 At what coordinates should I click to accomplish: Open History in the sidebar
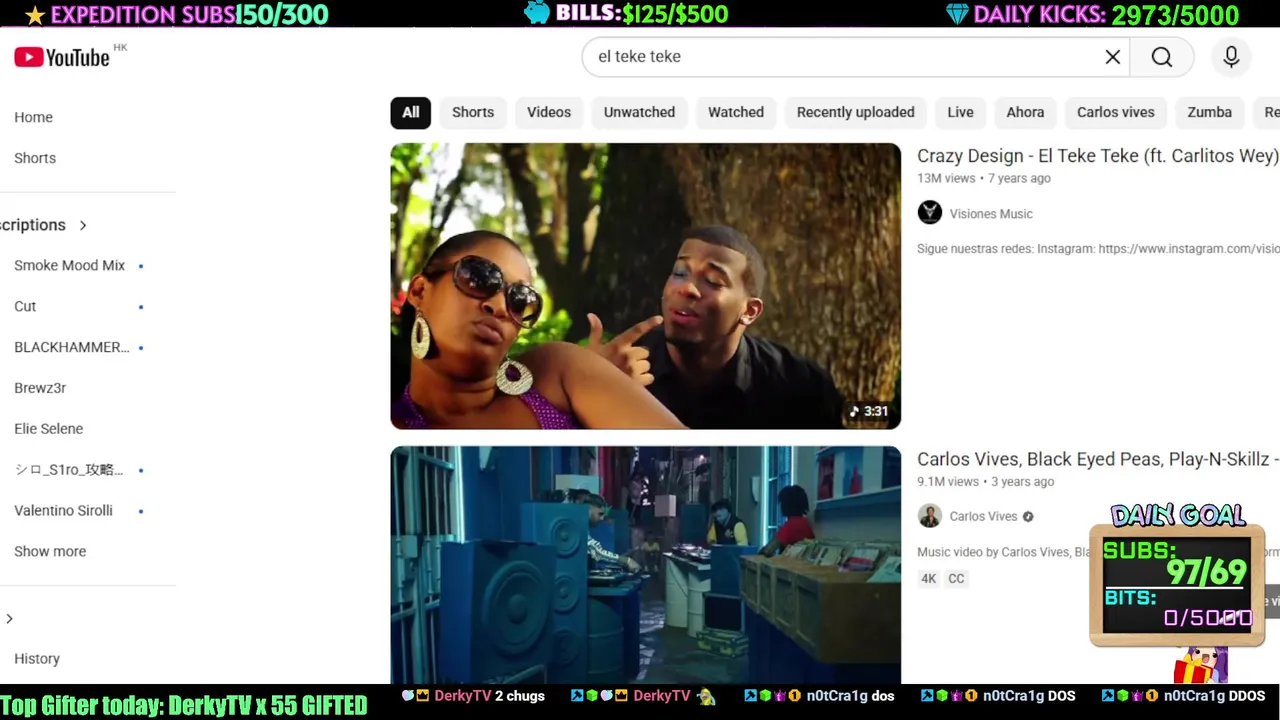[37, 659]
